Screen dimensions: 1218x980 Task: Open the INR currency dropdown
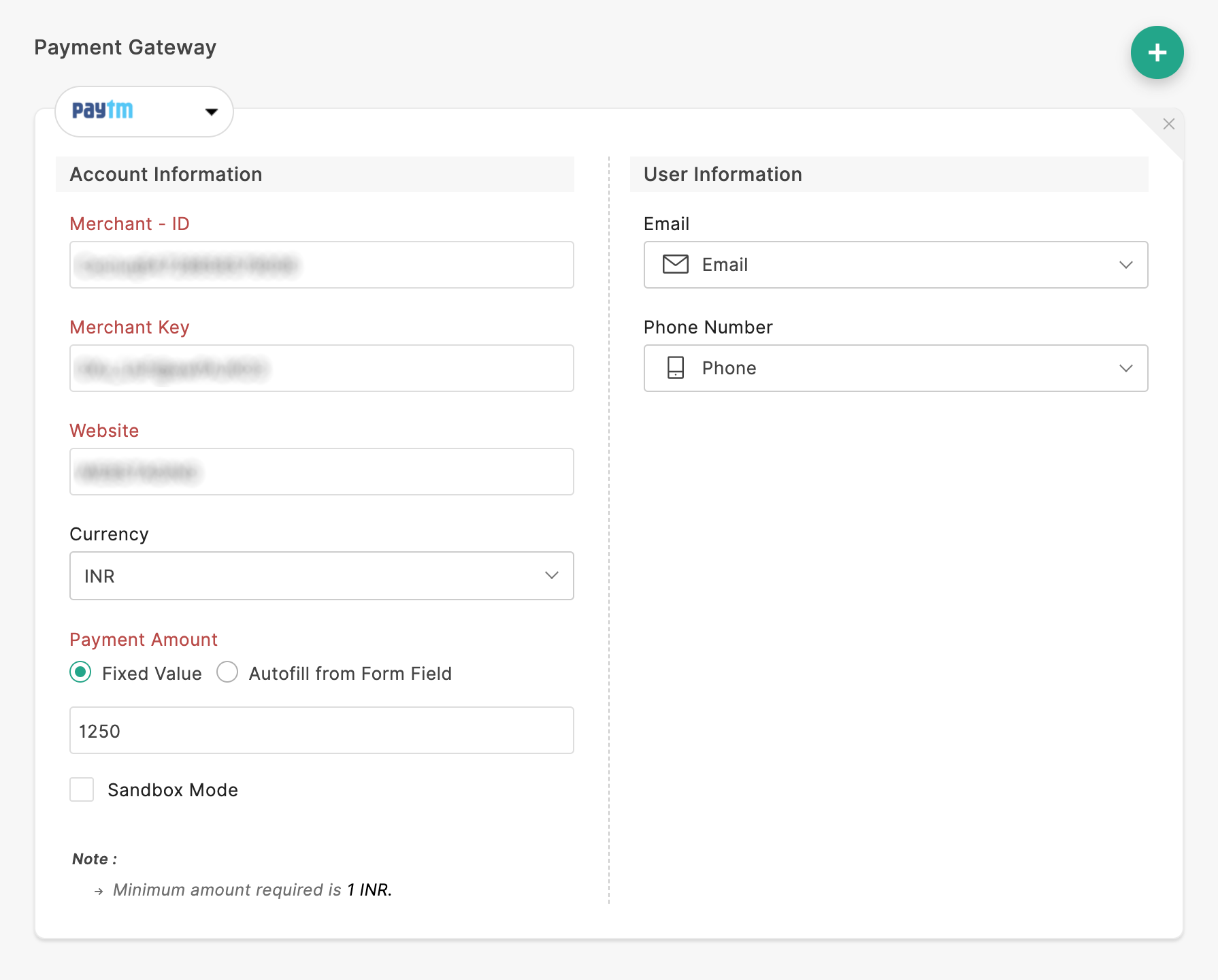322,576
